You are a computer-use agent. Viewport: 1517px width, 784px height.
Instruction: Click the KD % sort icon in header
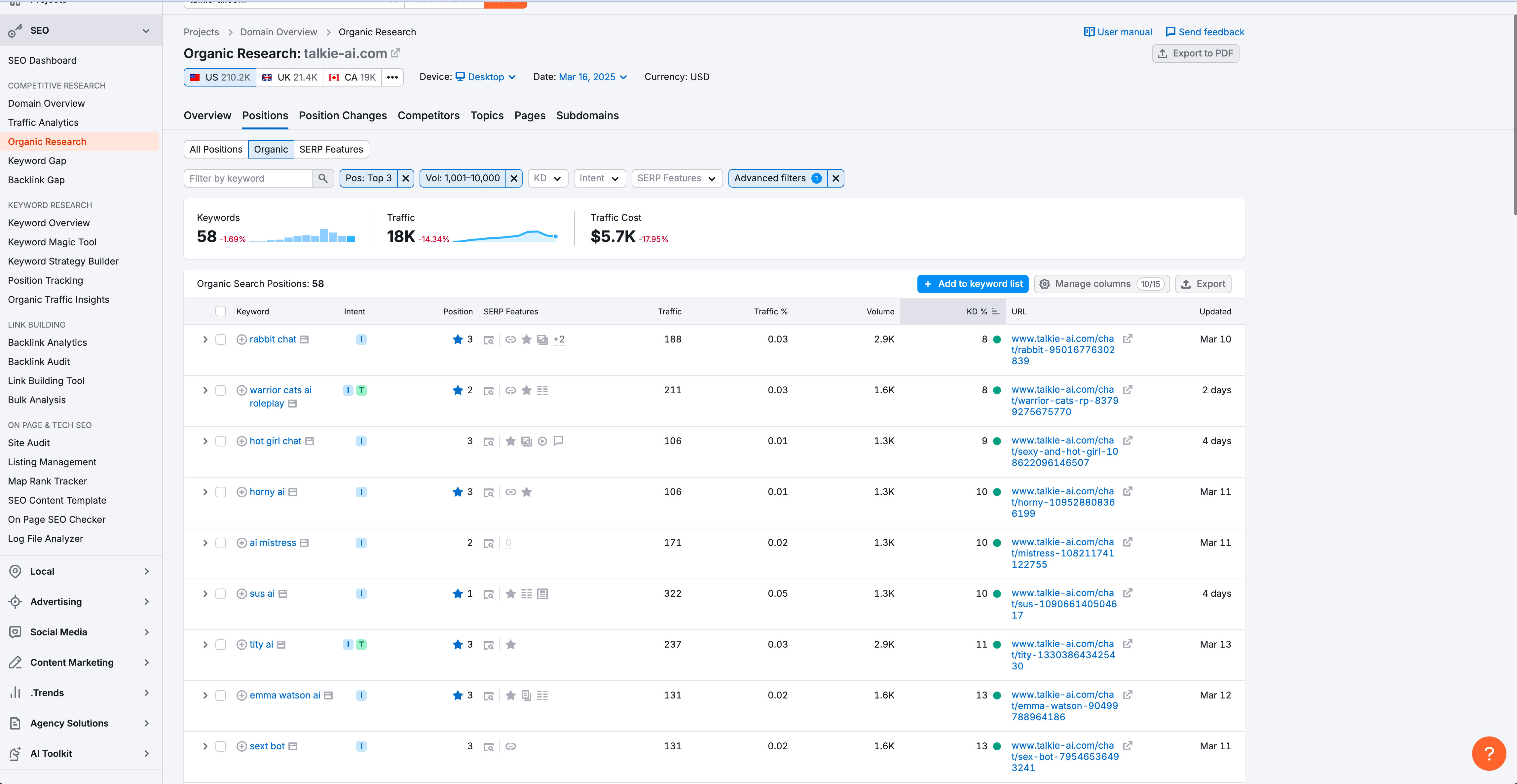(x=995, y=311)
